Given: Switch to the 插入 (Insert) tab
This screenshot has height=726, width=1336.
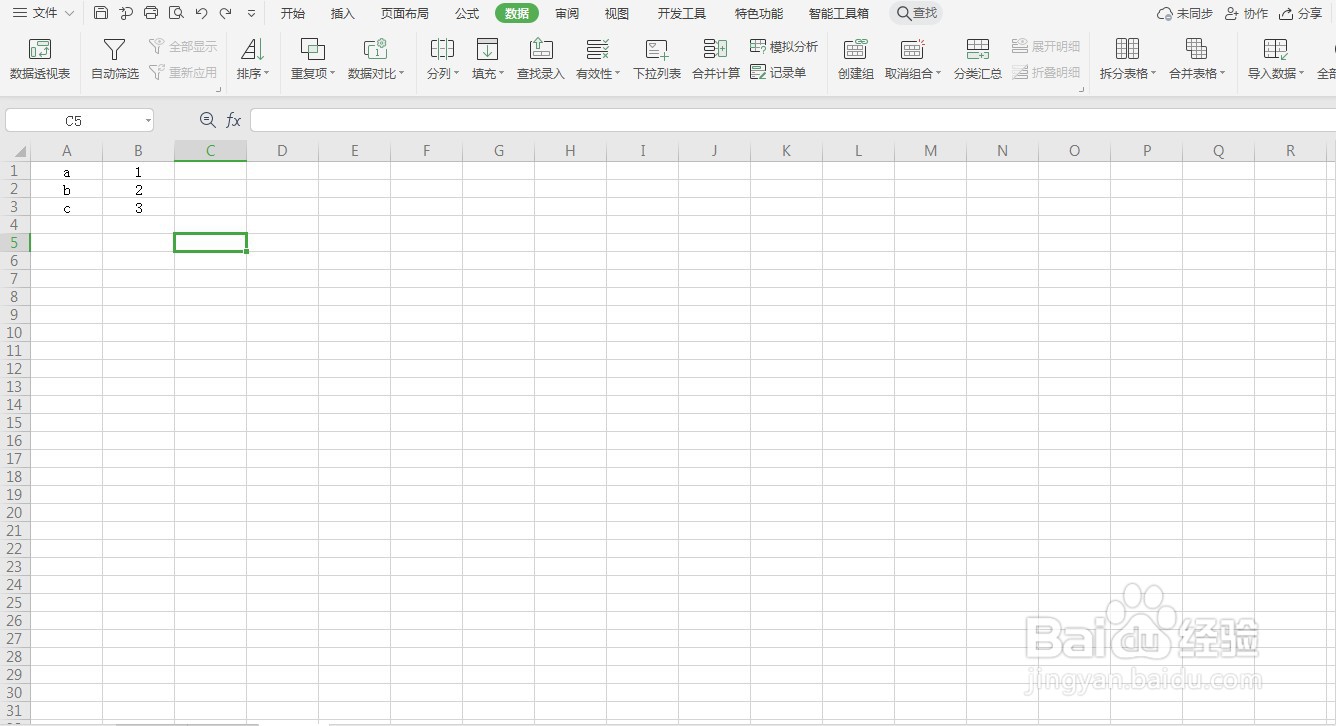Looking at the screenshot, I should [x=343, y=13].
